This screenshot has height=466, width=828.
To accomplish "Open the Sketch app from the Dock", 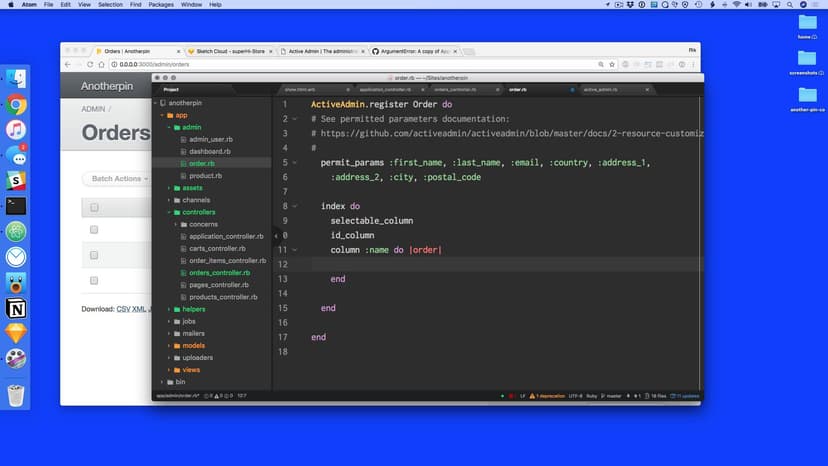I will pyautogui.click(x=16, y=334).
